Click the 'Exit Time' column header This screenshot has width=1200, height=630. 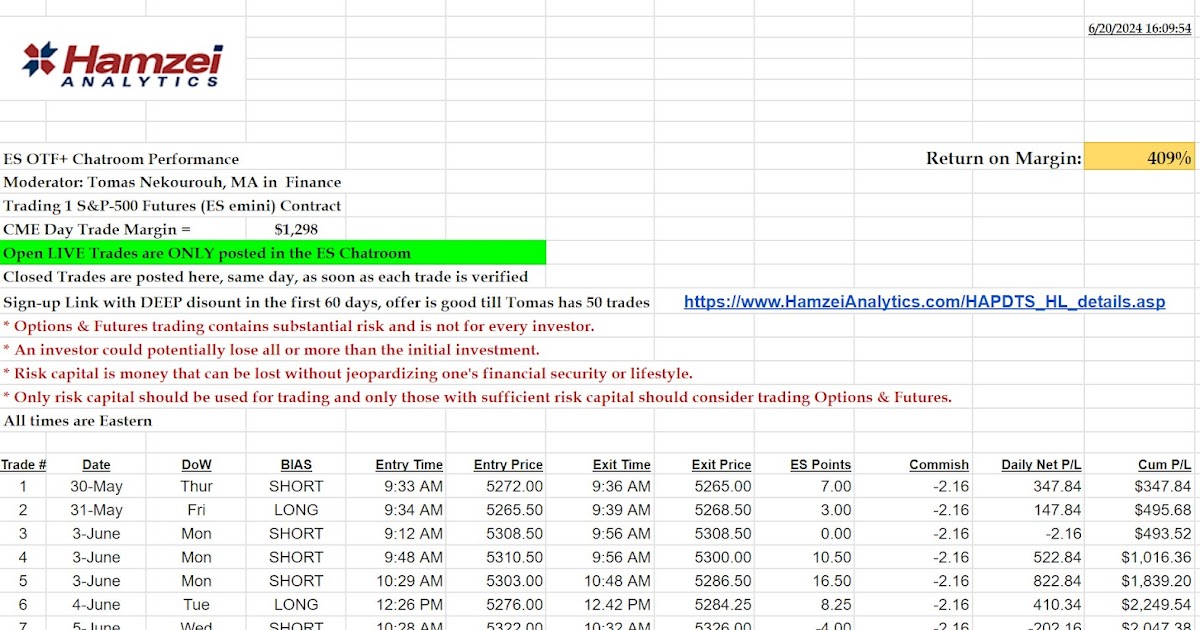tap(621, 465)
